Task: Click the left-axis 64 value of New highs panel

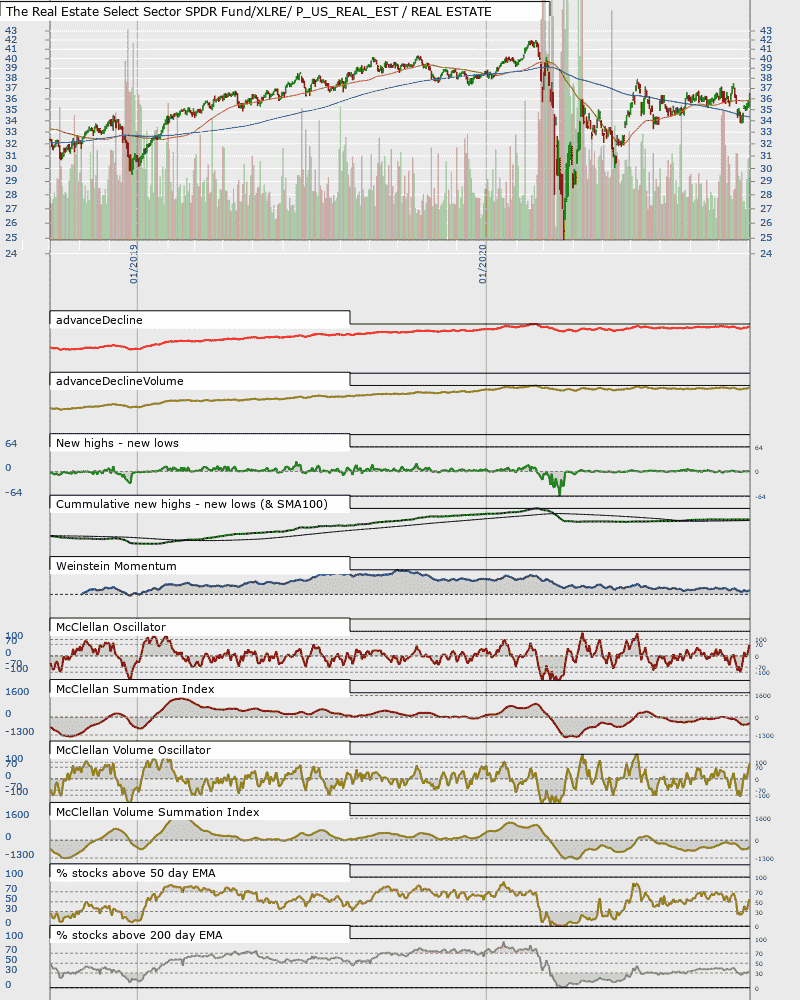Action: pyautogui.click(x=11, y=443)
